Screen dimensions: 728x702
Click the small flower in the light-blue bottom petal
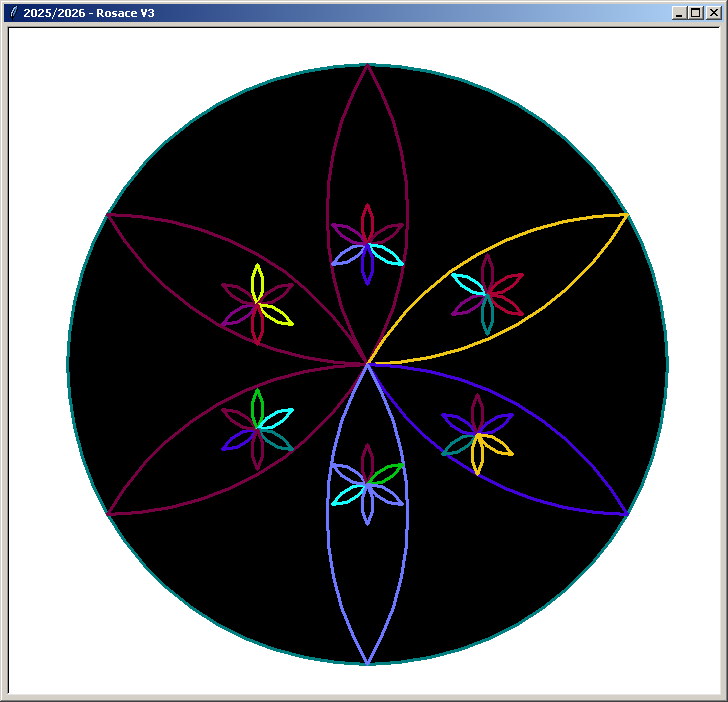[x=368, y=484]
